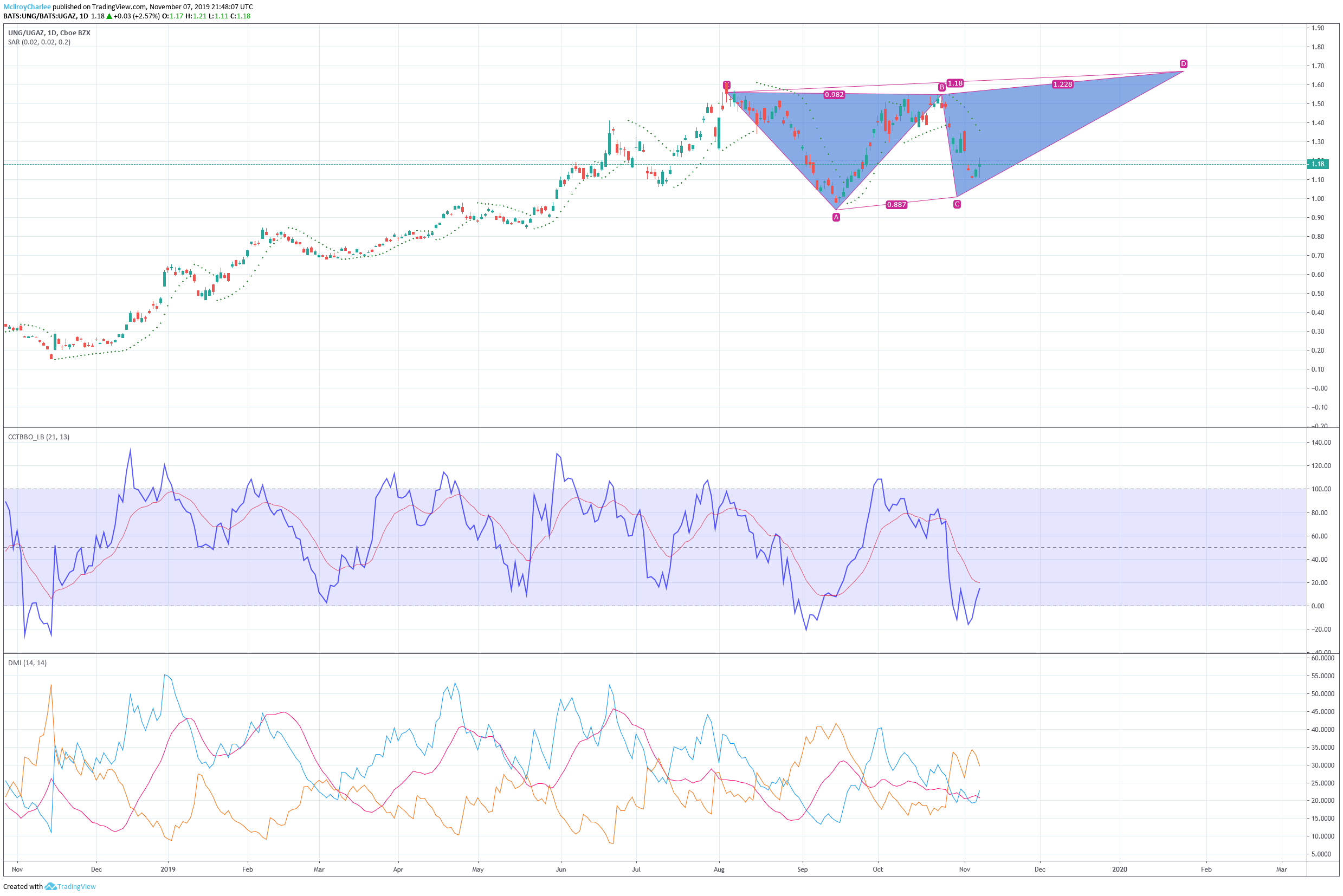
Task: Select the 1.228 ratio label
Action: pyautogui.click(x=1063, y=84)
